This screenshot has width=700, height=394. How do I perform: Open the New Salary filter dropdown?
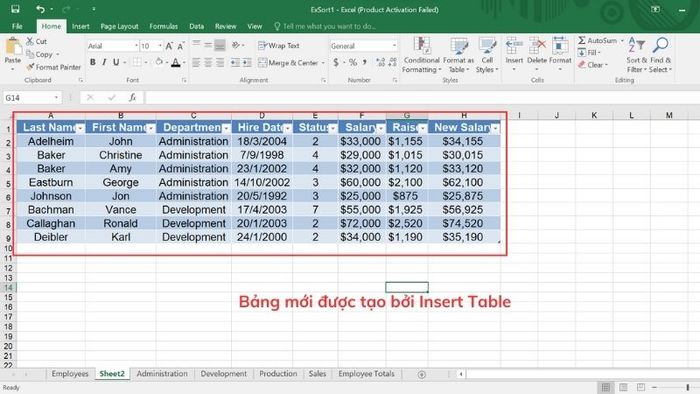point(496,129)
